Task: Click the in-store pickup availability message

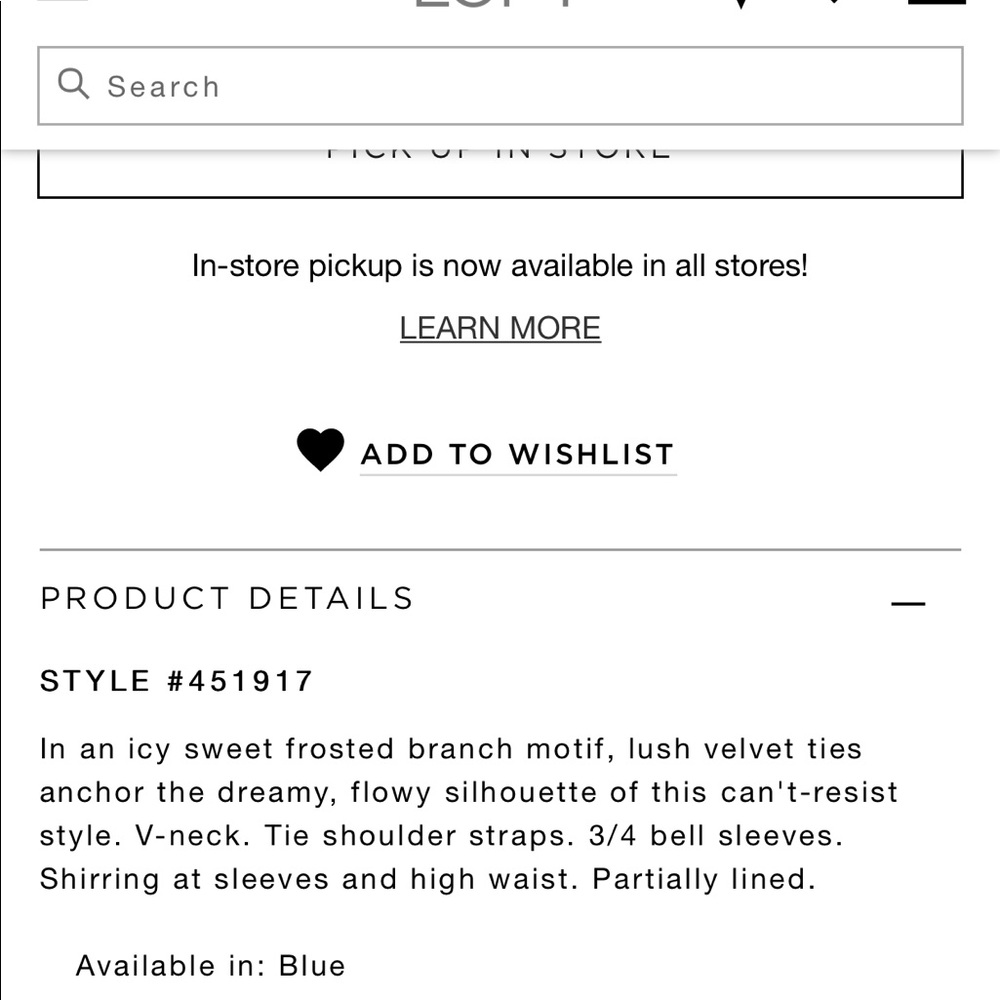Action: pyautogui.click(x=500, y=266)
